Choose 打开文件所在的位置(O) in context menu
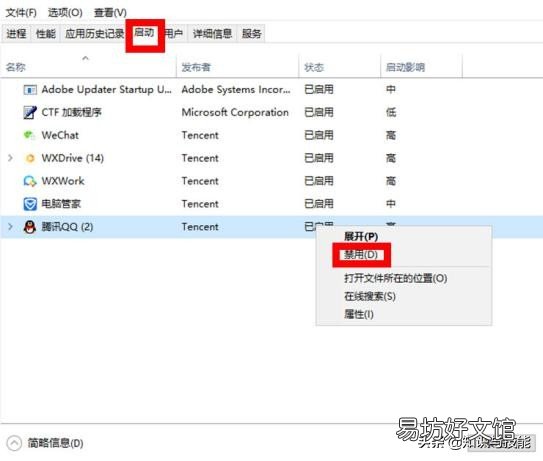This screenshot has width=543, height=461. (x=395, y=278)
